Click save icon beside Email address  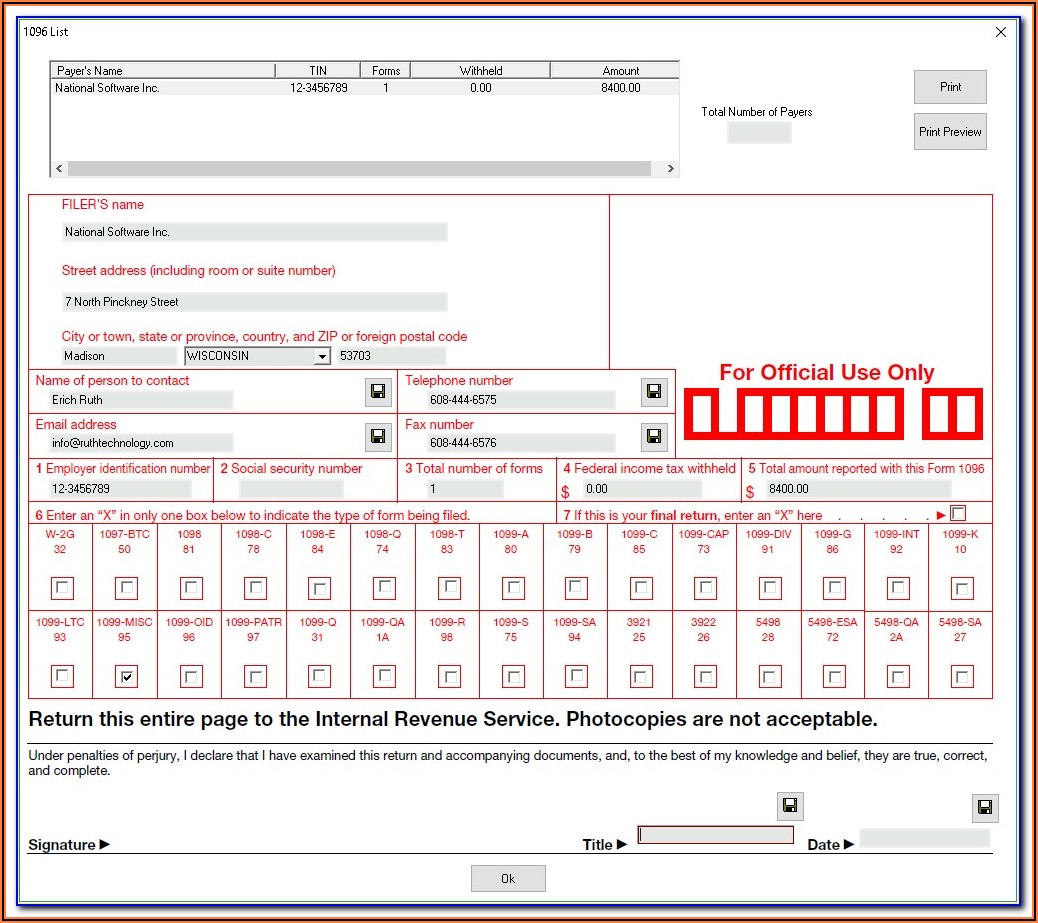coord(378,435)
